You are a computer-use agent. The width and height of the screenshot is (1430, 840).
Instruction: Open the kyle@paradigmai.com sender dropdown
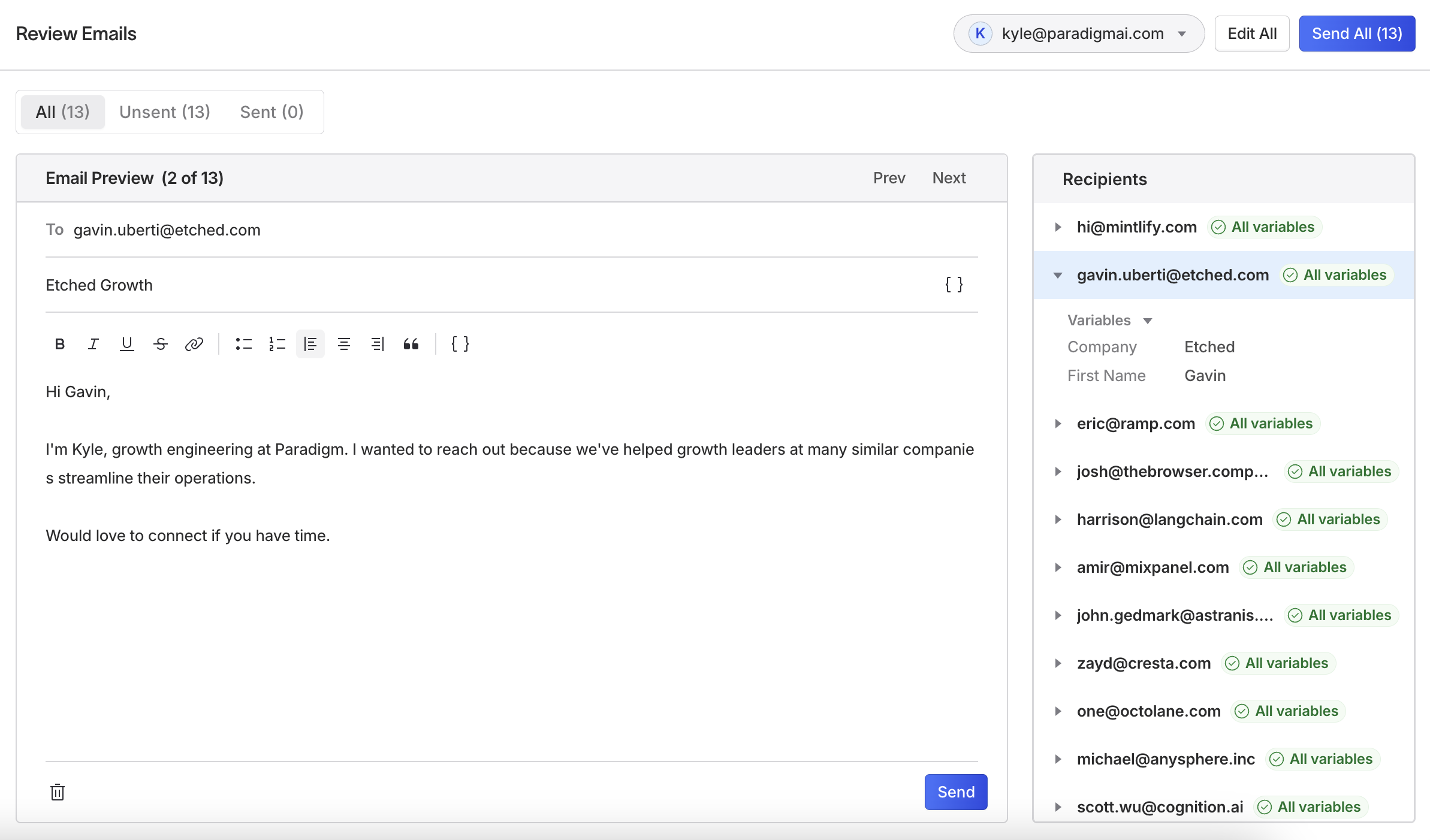(1079, 34)
